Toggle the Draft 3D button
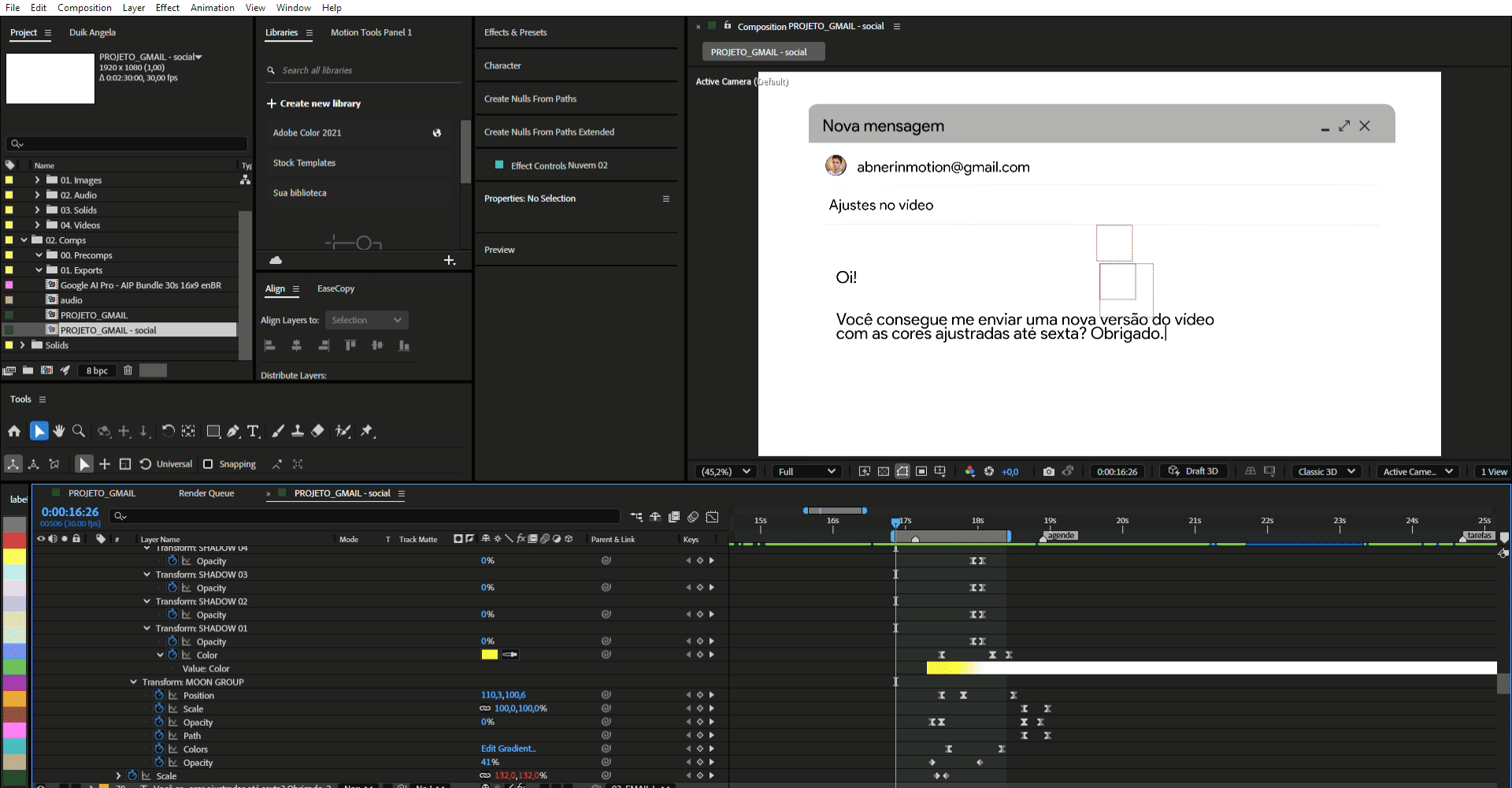Image resolution: width=1512 pixels, height=788 pixels. (1194, 471)
